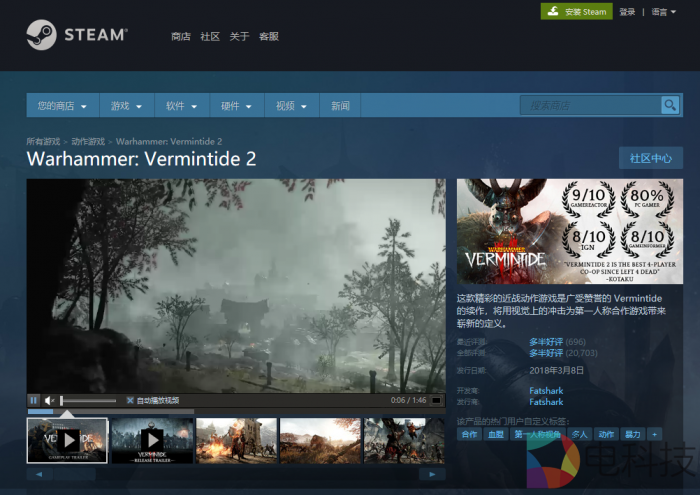The image size is (700, 495).
Task: Toggle the 自动播放视频 checkbox
Action: pyautogui.click(x=130, y=400)
